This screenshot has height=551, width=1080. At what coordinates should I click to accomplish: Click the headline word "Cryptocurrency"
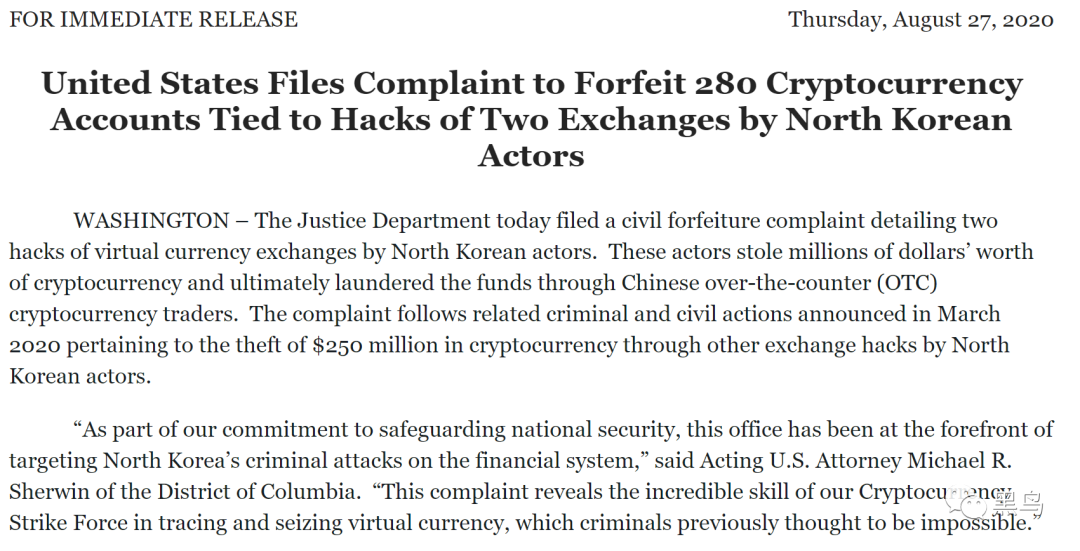coord(894,84)
